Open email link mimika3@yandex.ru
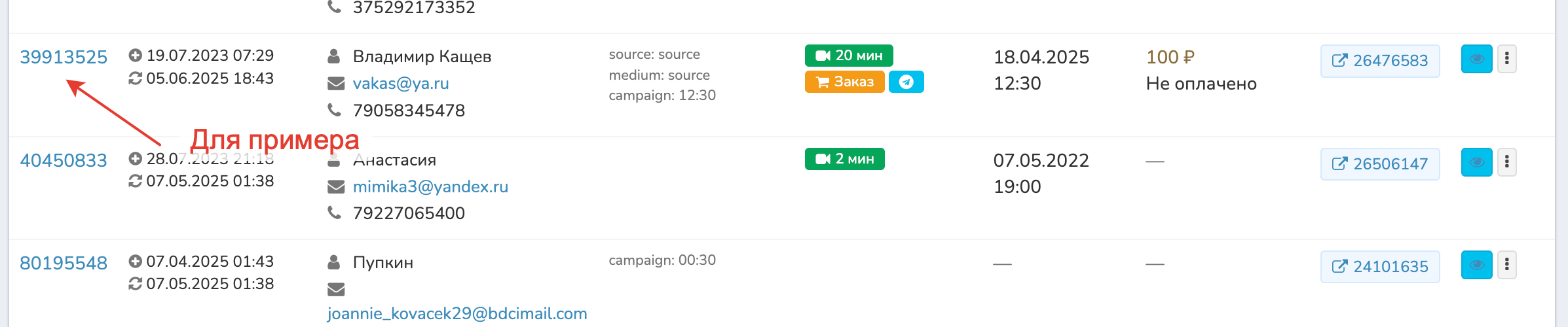Viewport: 1568px width, 327px height. coord(430,187)
